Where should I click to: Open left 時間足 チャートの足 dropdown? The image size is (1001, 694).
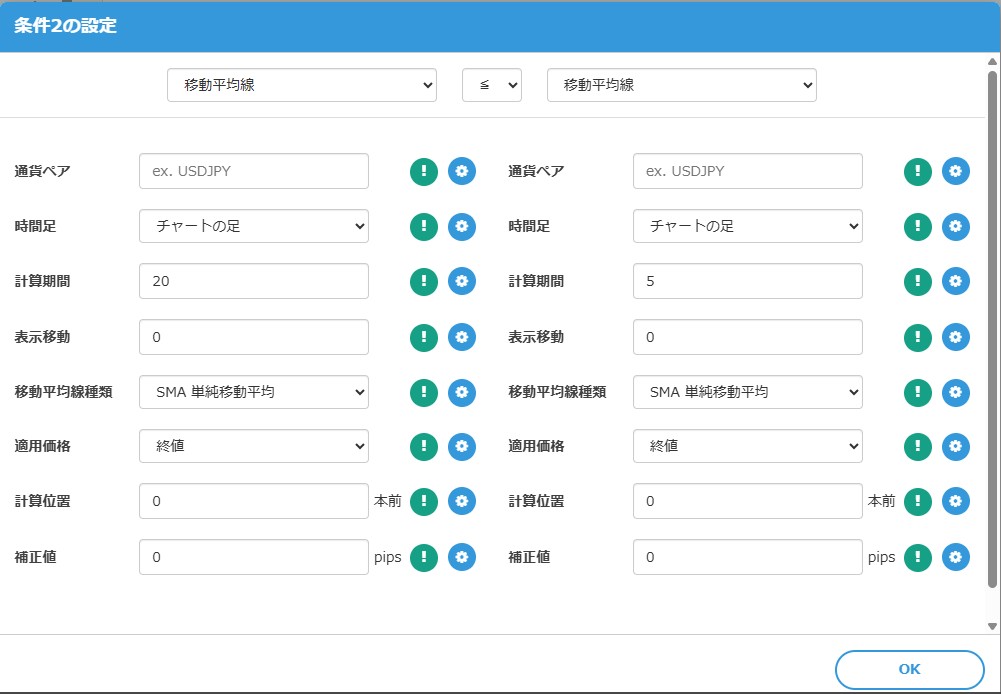coord(253,226)
